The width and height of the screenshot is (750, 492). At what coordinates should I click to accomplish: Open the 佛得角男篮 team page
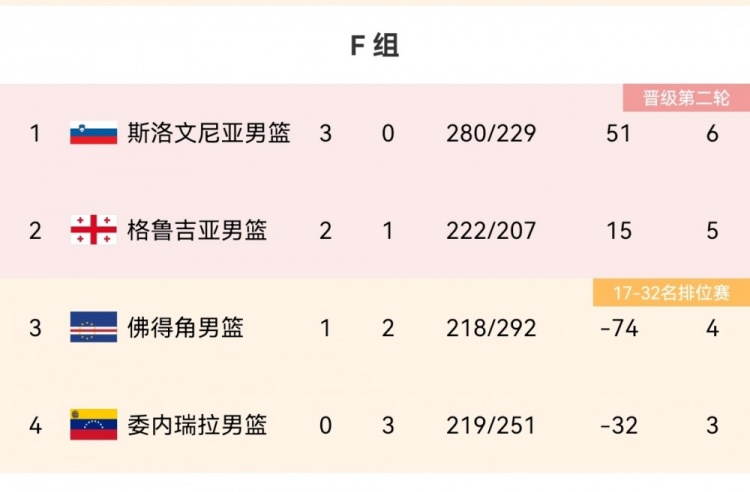pyautogui.click(x=186, y=328)
